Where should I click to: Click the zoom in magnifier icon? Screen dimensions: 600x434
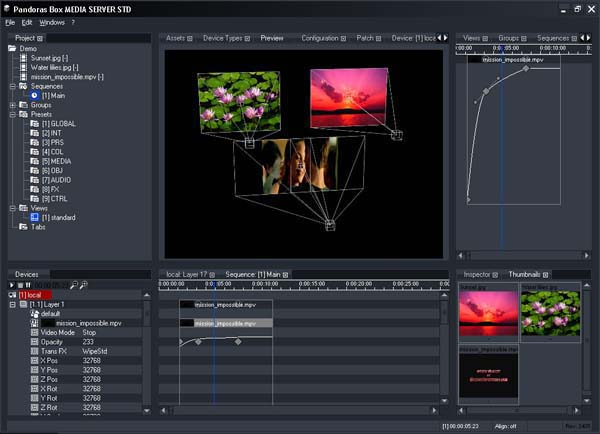[83, 285]
